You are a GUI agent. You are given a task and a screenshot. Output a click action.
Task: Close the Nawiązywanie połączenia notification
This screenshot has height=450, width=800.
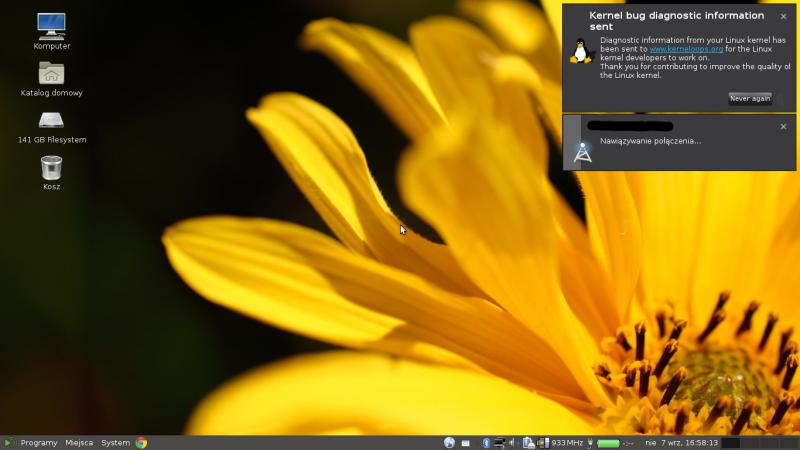point(783,127)
